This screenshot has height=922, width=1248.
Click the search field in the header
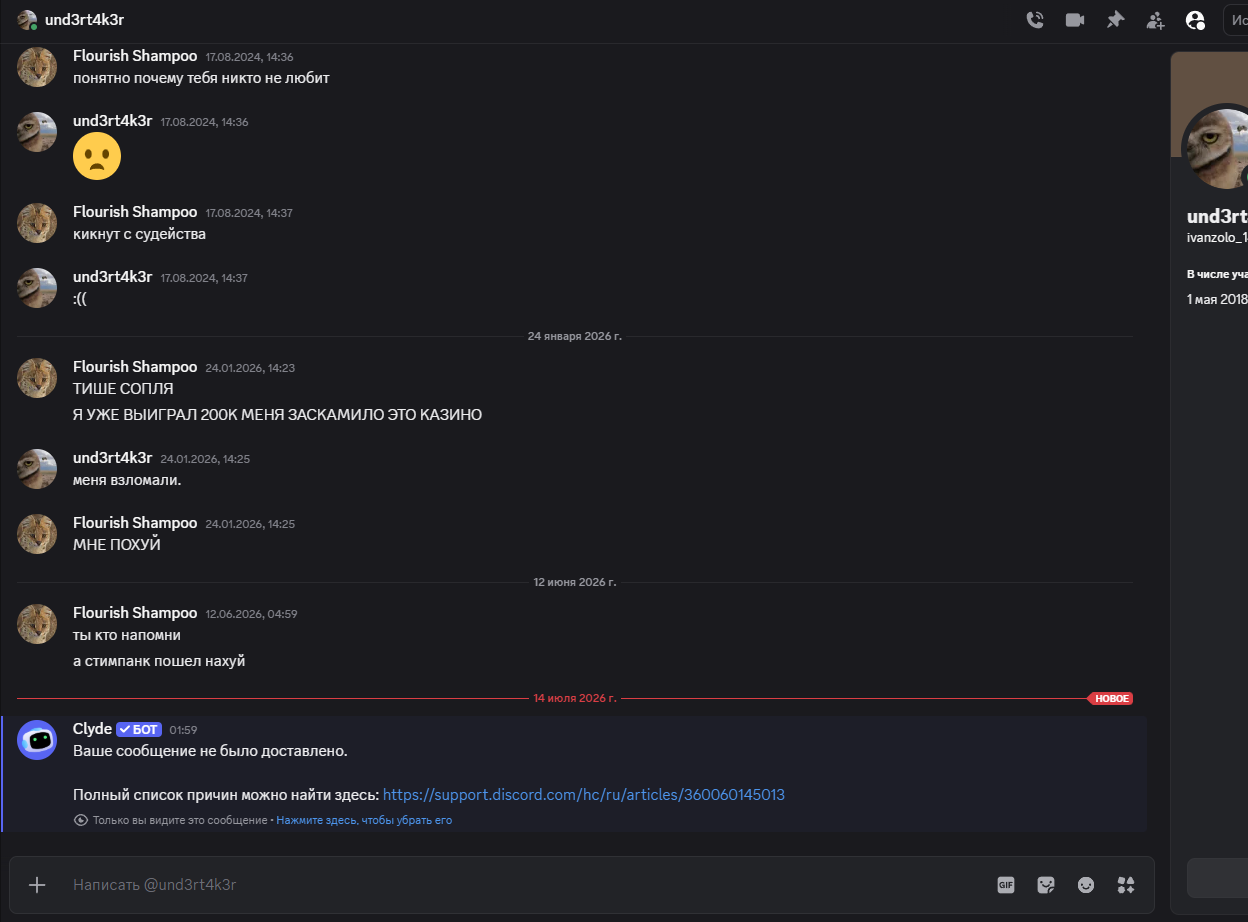1236,20
